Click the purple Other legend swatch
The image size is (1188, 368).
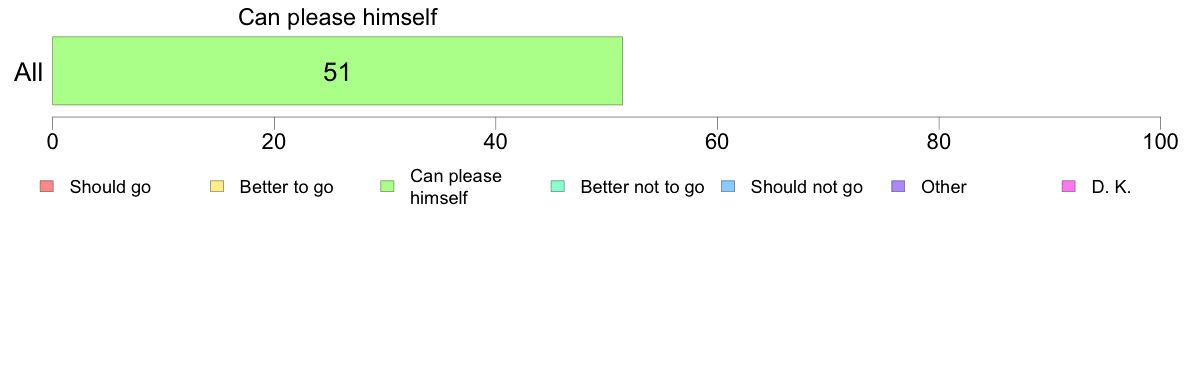point(898,187)
